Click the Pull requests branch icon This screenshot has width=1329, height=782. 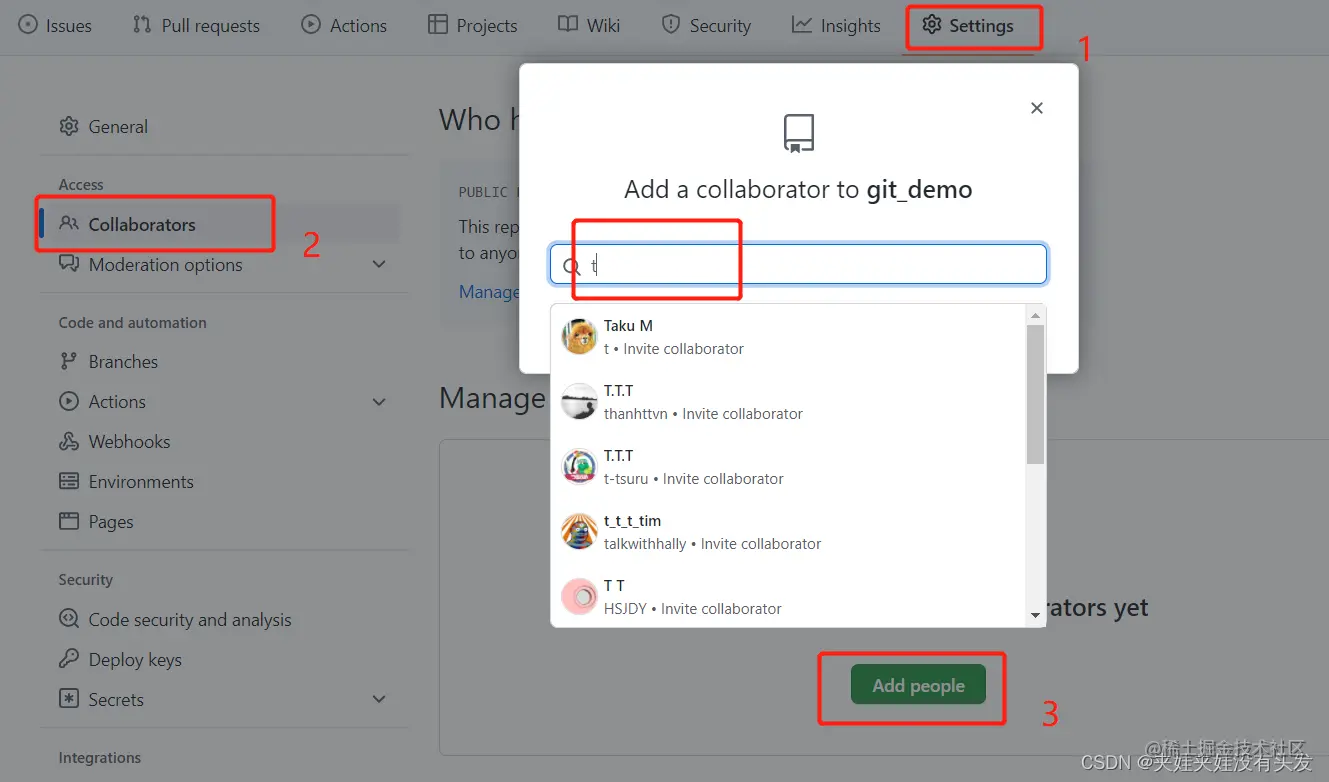[x=142, y=25]
